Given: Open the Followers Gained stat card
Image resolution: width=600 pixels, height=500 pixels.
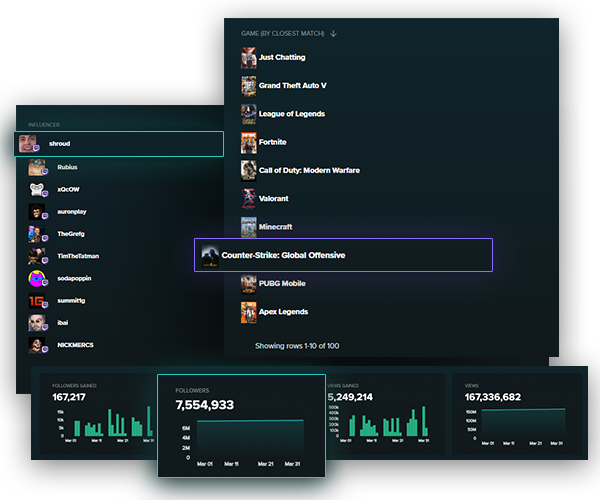Looking at the screenshot, I should [x=94, y=413].
